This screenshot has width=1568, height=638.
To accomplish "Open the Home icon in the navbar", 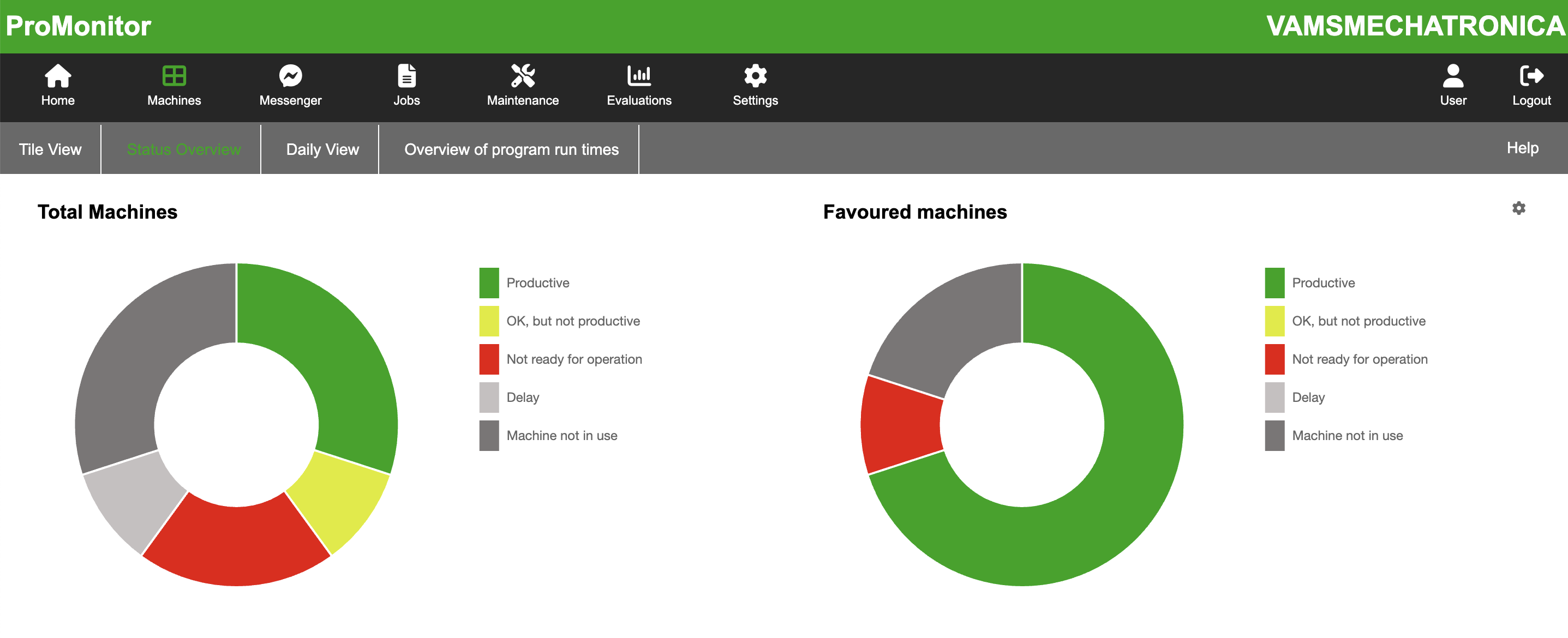I will click(x=58, y=76).
